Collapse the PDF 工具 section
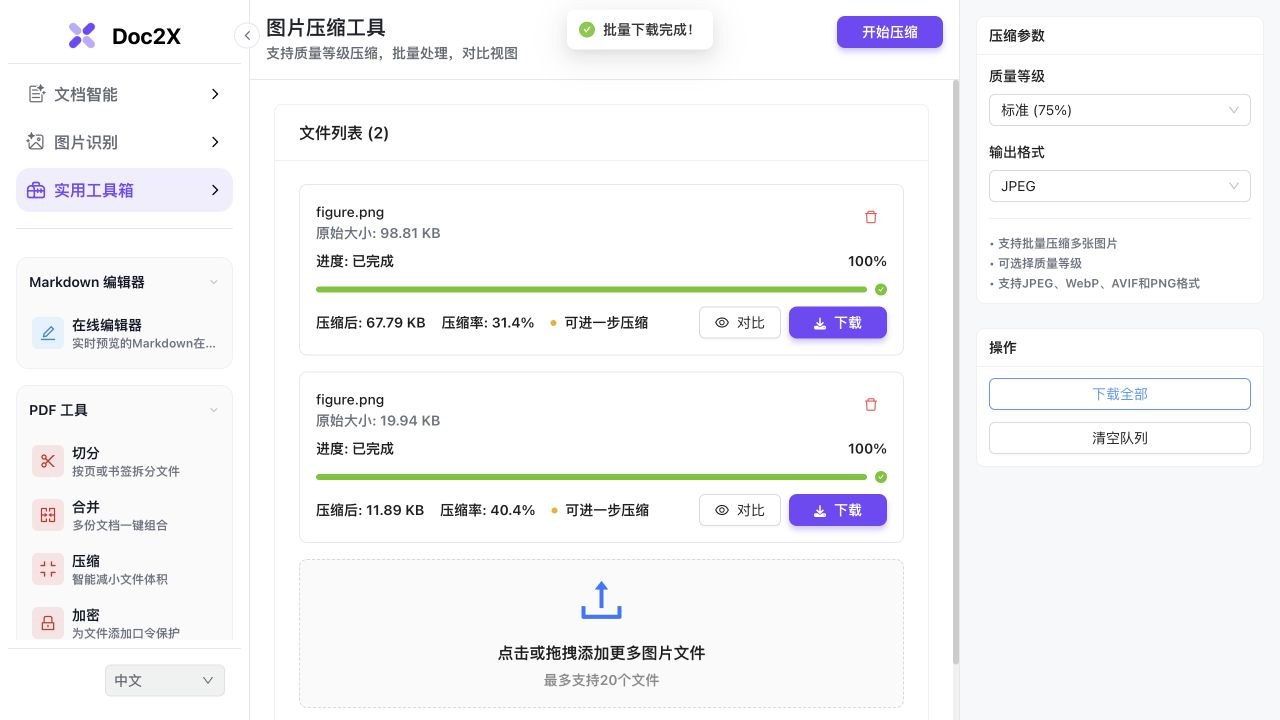 tap(213, 410)
